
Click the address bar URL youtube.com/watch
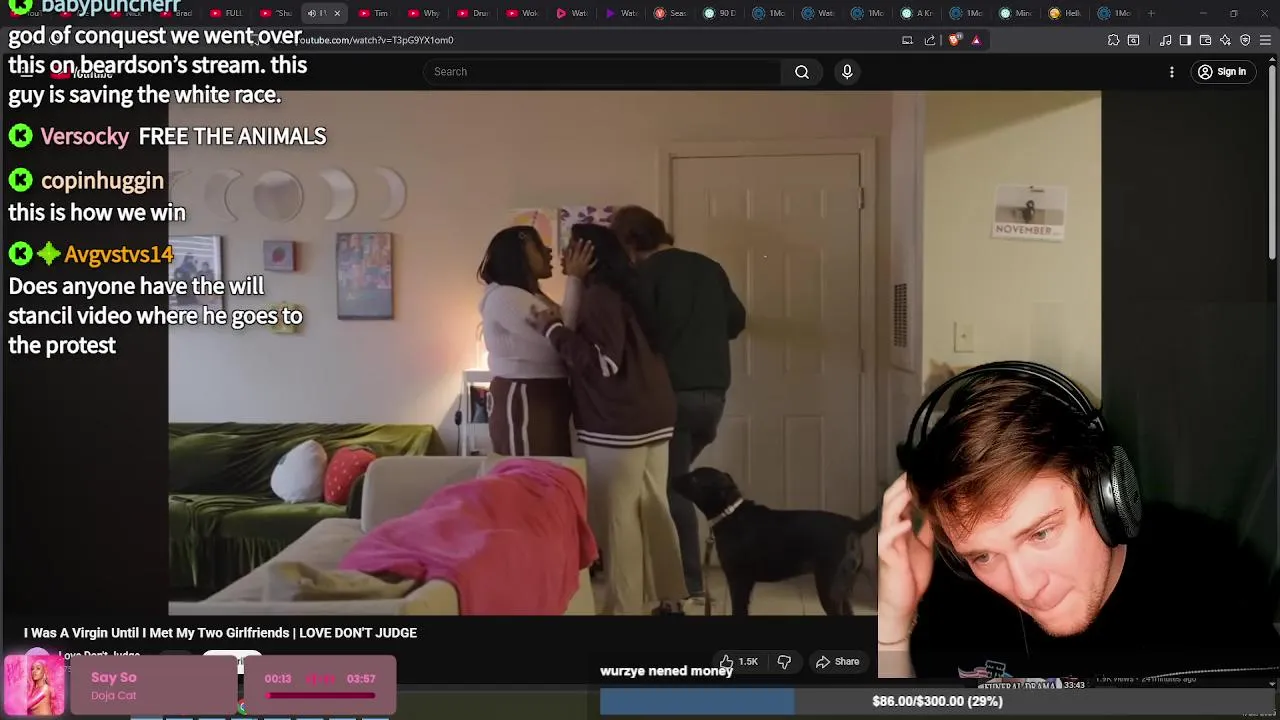[376, 40]
